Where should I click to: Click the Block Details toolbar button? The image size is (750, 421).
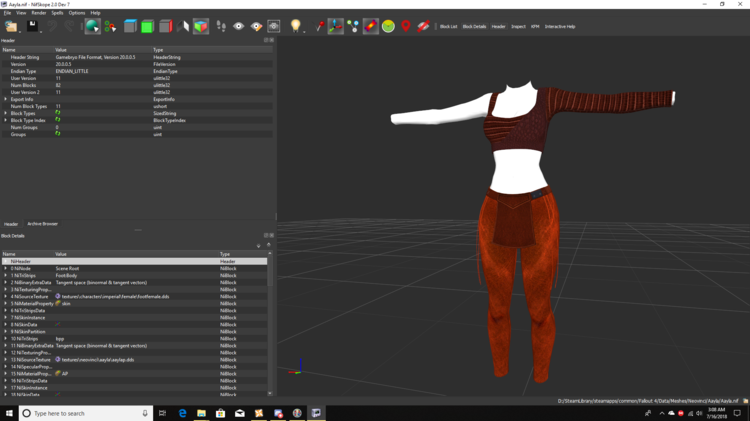[x=474, y=27]
